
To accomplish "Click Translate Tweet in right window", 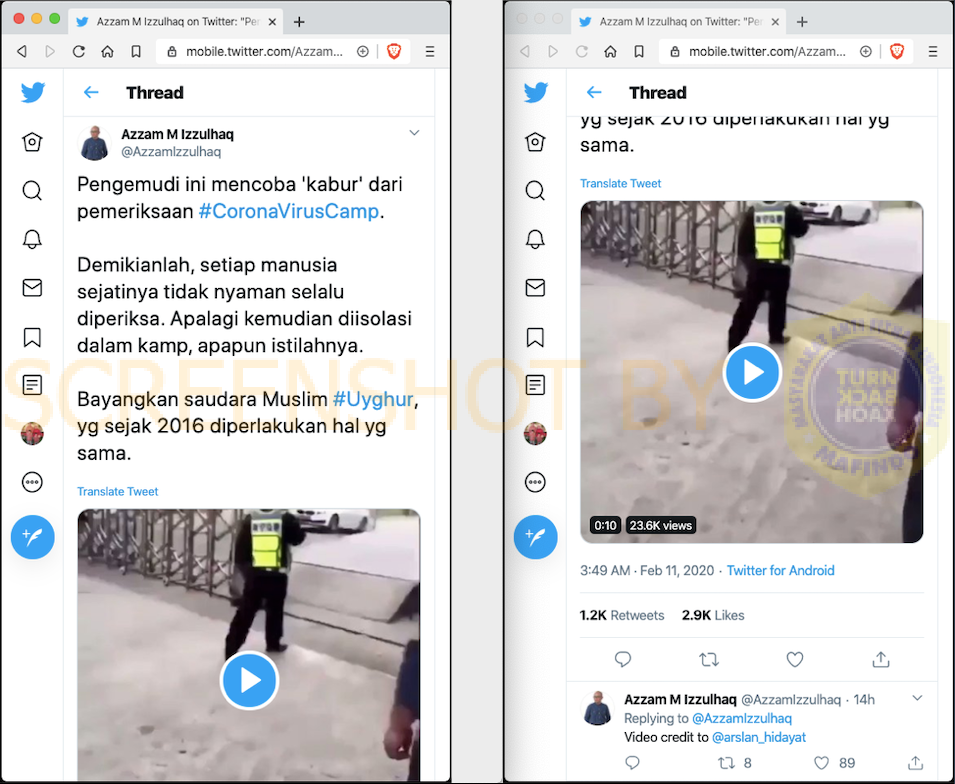I will pyautogui.click(x=621, y=183).
